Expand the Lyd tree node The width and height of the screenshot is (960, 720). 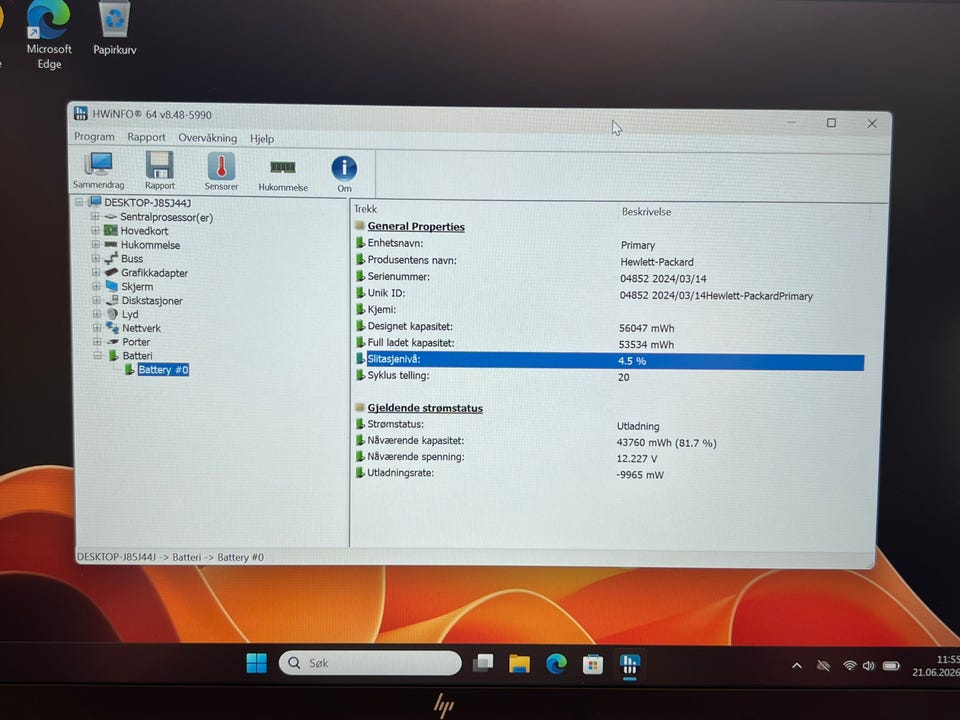[x=97, y=313]
